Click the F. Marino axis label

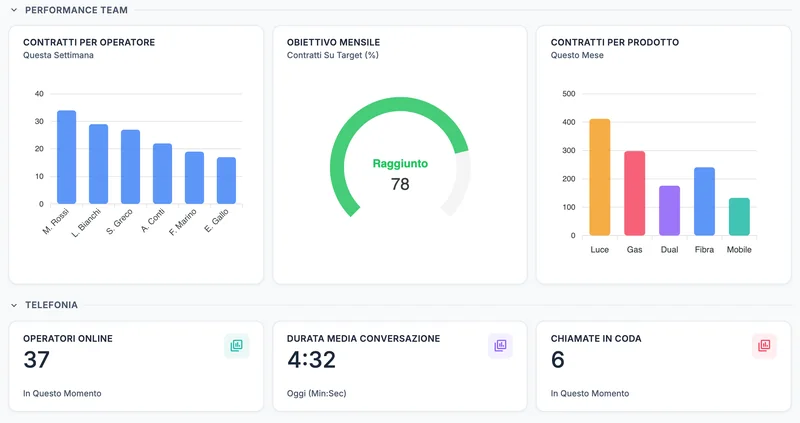point(183,222)
